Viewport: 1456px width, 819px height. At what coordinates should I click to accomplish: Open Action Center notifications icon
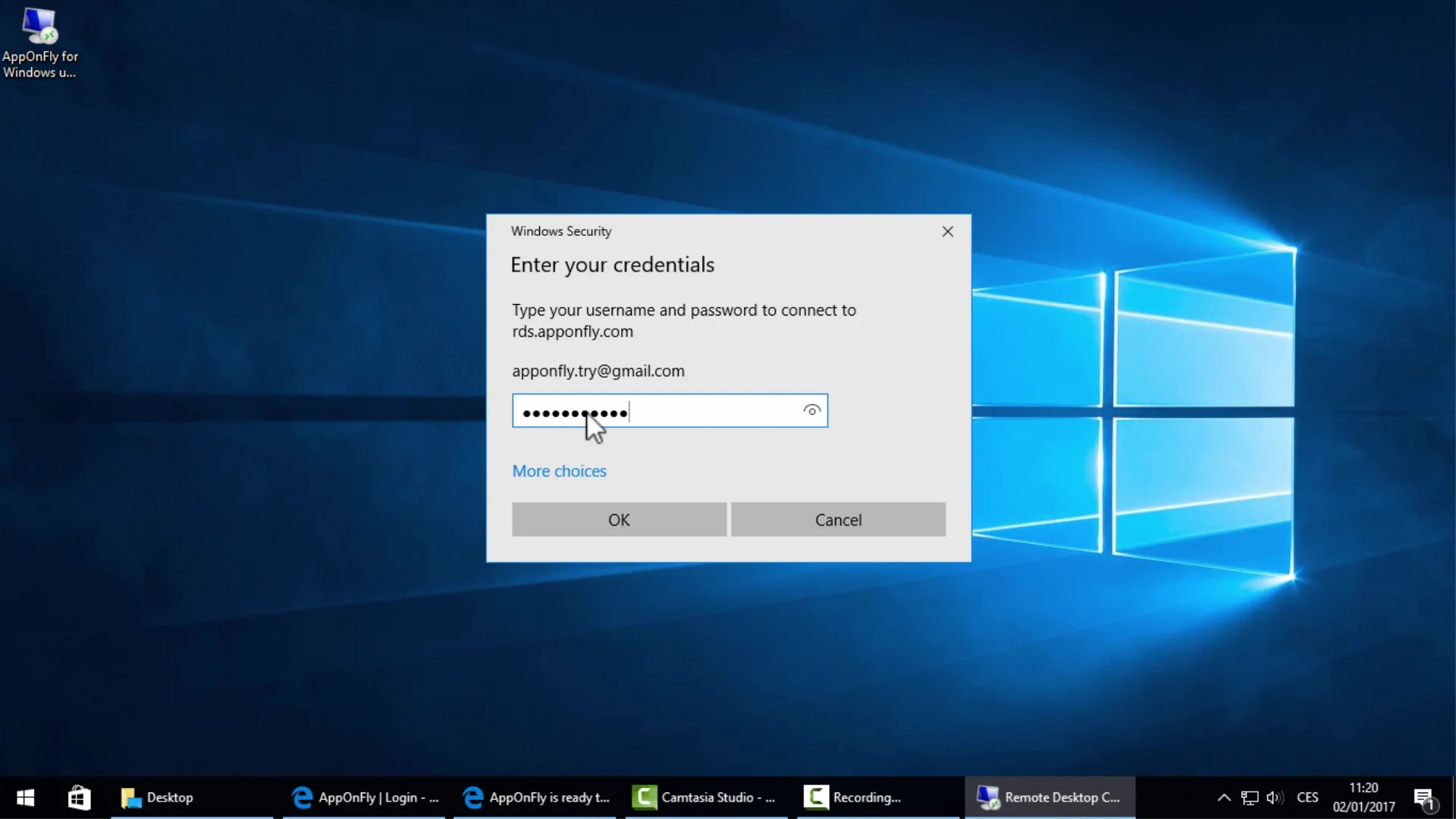point(1425,799)
